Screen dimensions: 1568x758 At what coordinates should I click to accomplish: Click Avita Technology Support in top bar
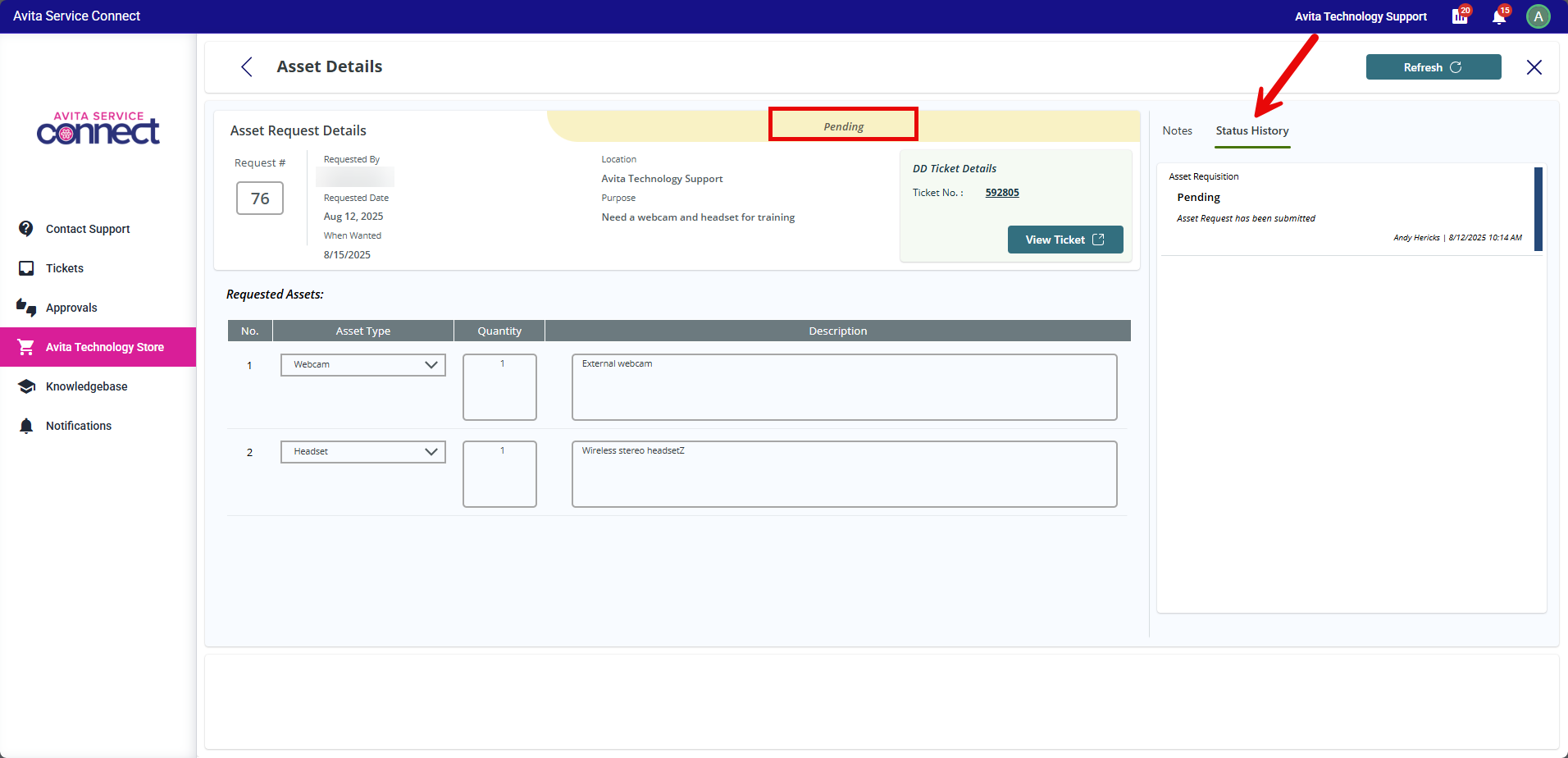pyautogui.click(x=1361, y=16)
